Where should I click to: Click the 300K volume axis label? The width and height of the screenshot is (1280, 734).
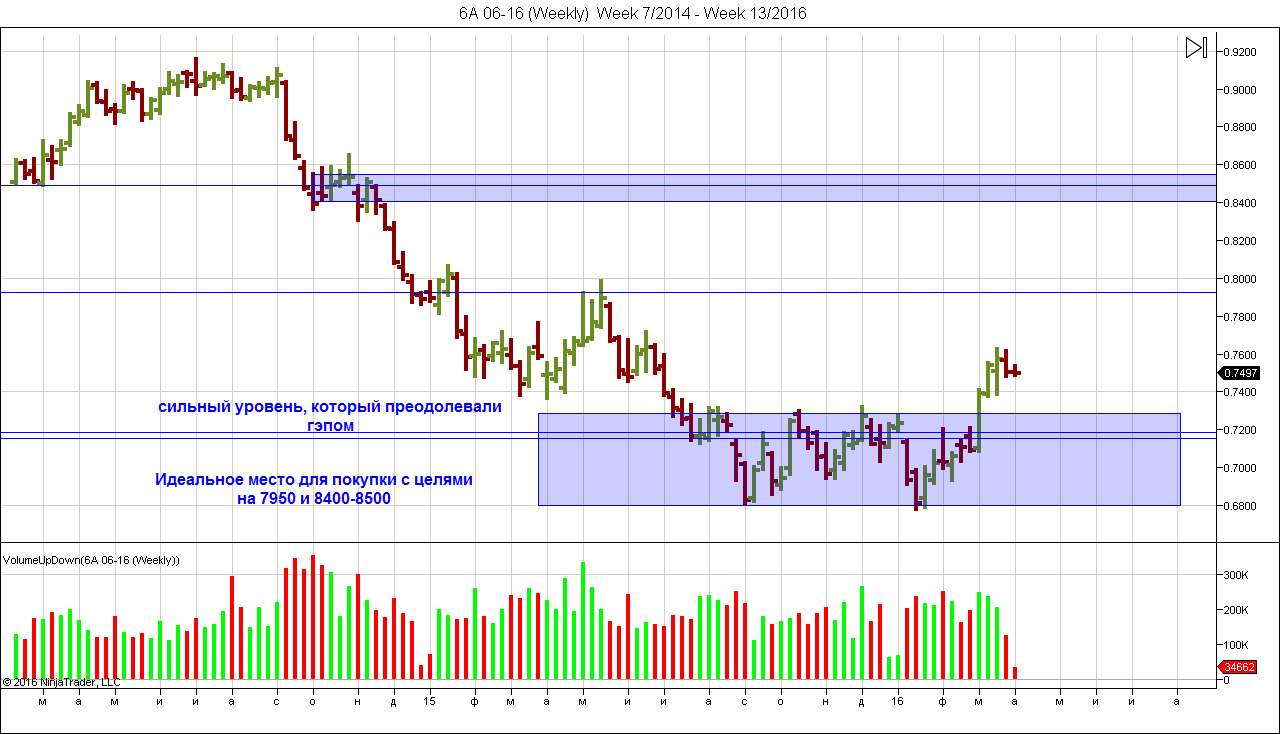(1236, 575)
